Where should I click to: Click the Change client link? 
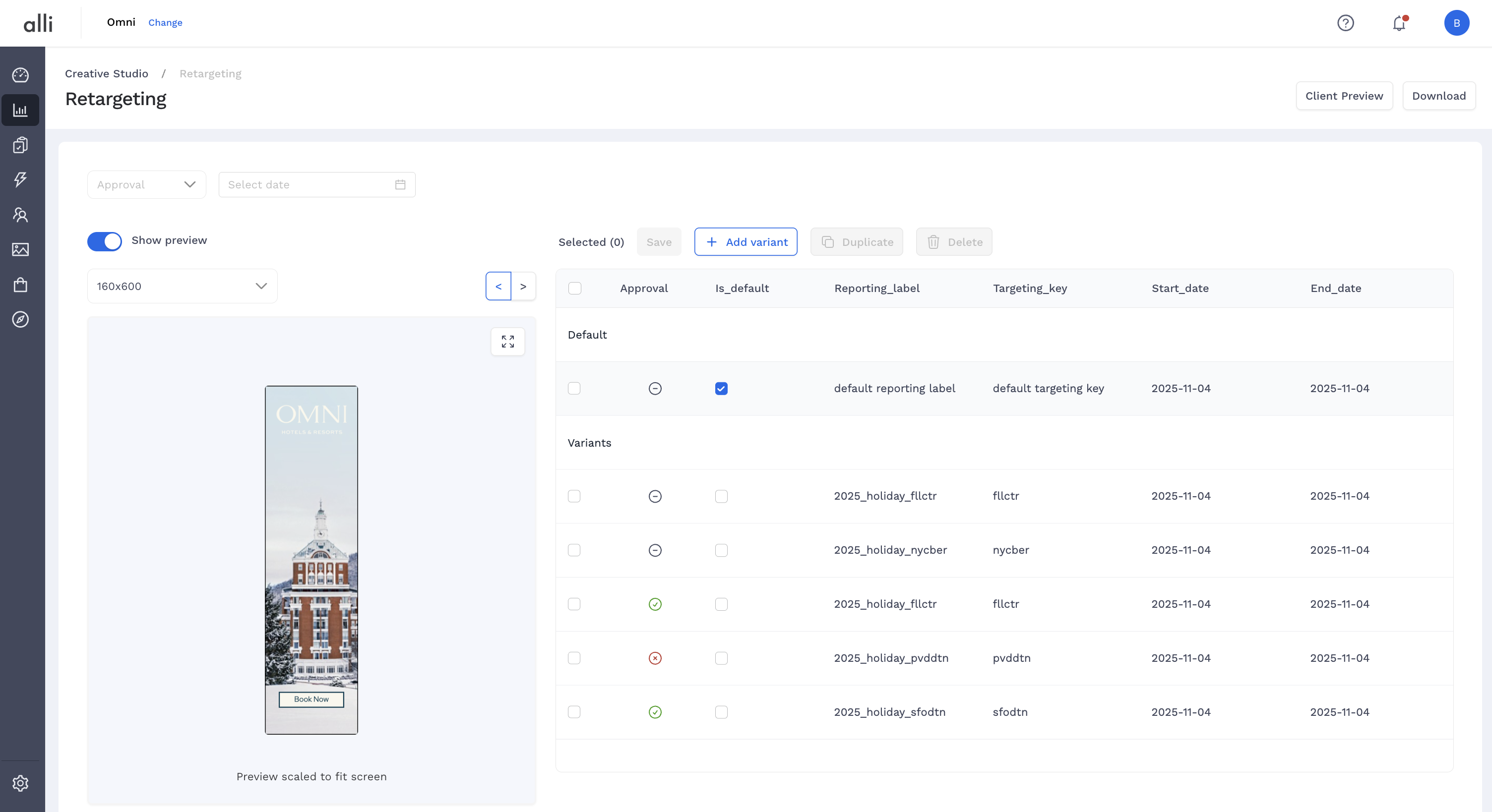click(165, 23)
